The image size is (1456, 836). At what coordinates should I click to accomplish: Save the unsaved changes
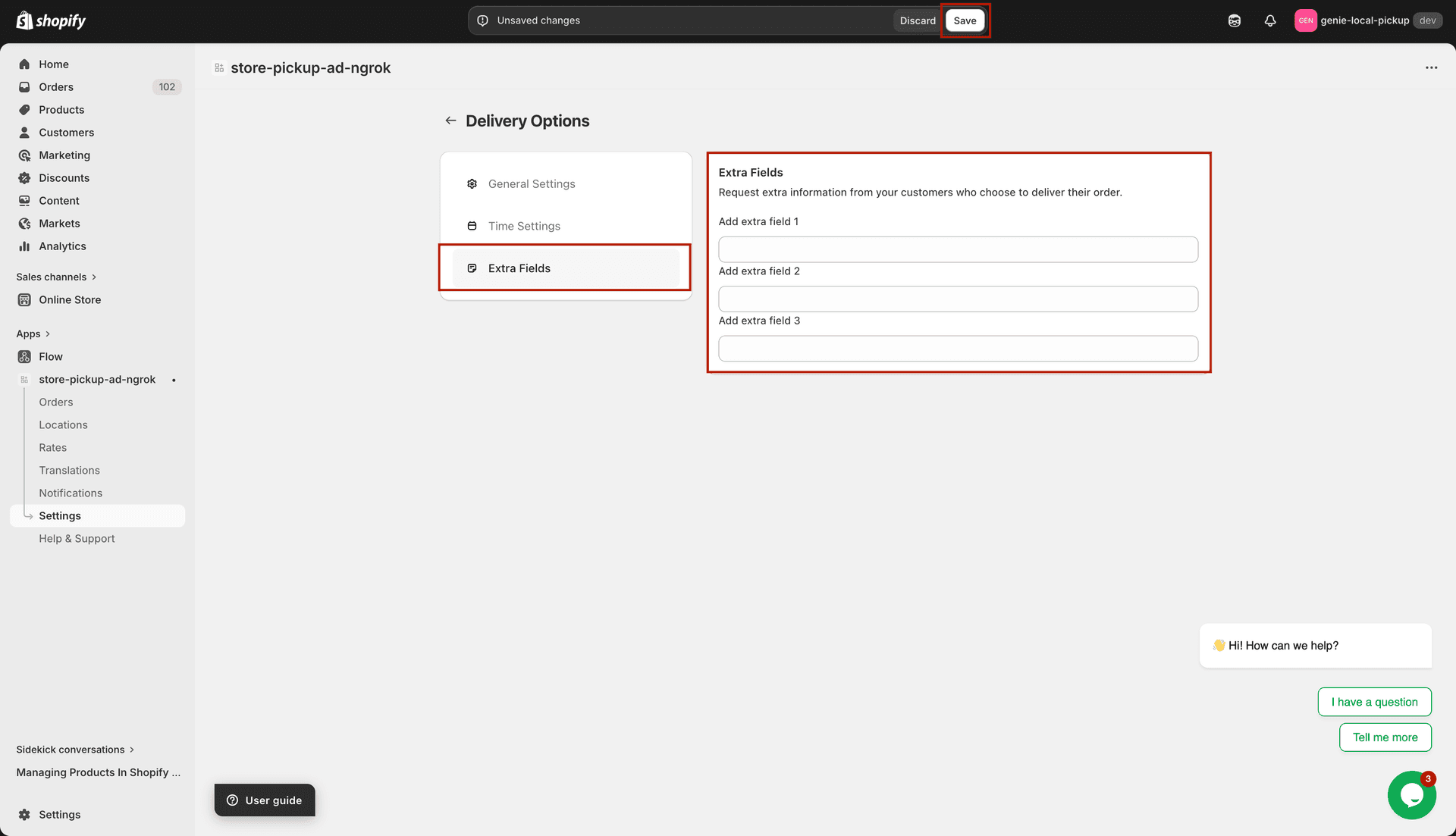(x=965, y=20)
